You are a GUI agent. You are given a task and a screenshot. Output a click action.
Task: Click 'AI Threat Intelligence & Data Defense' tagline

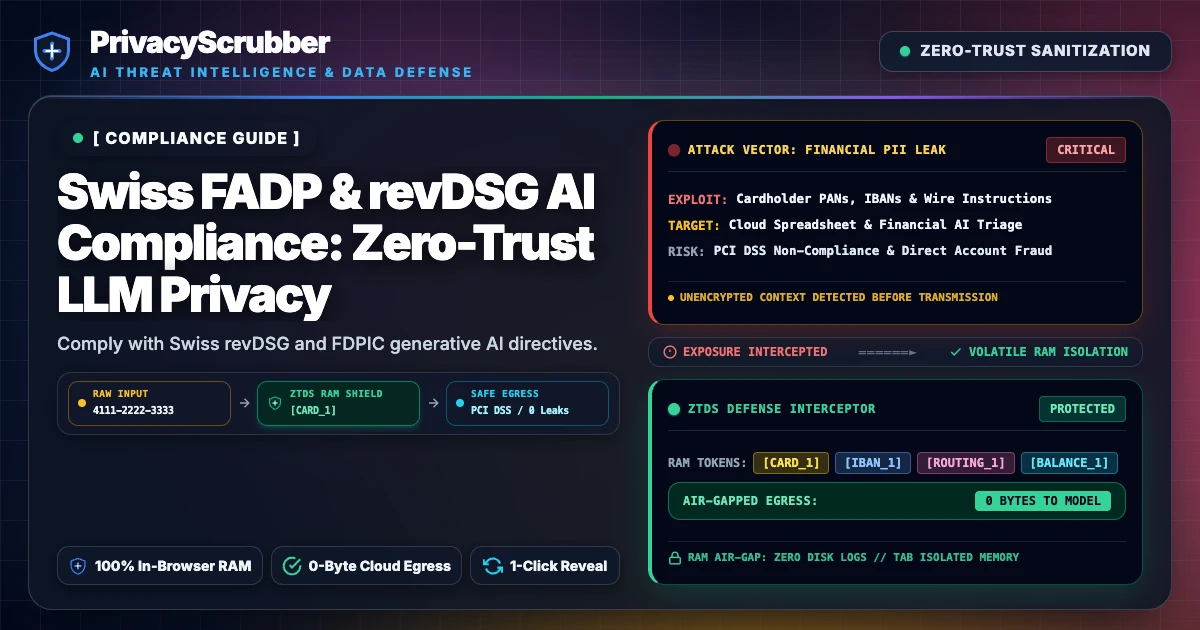[x=281, y=72]
